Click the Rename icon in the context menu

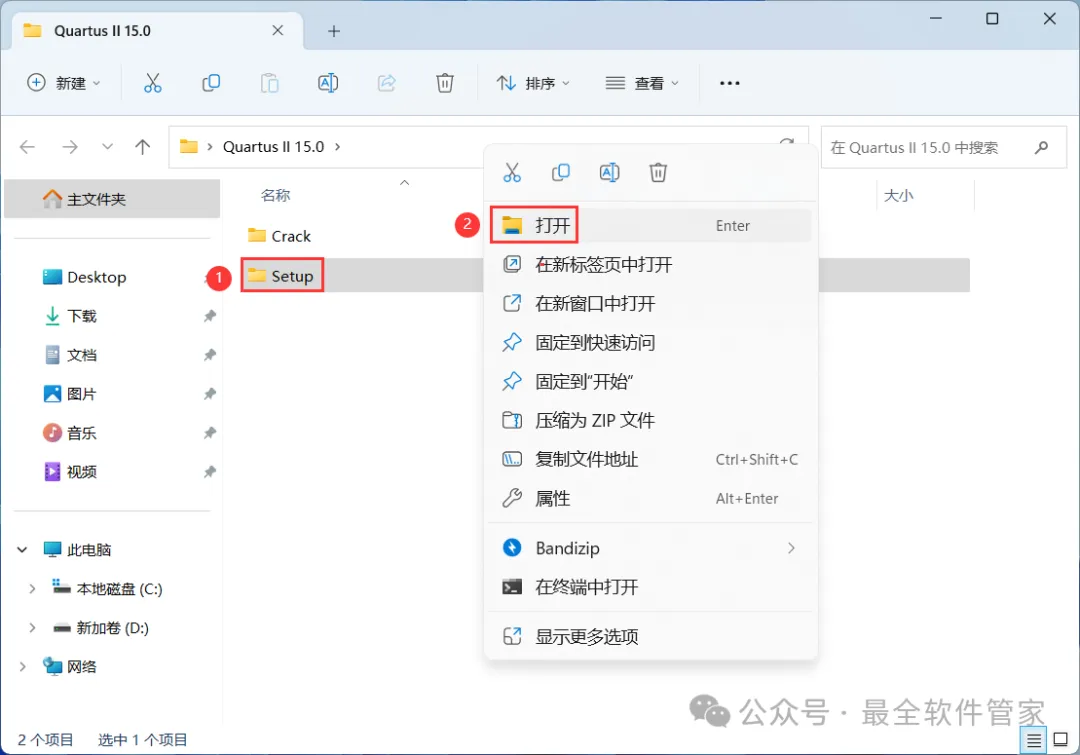[610, 172]
